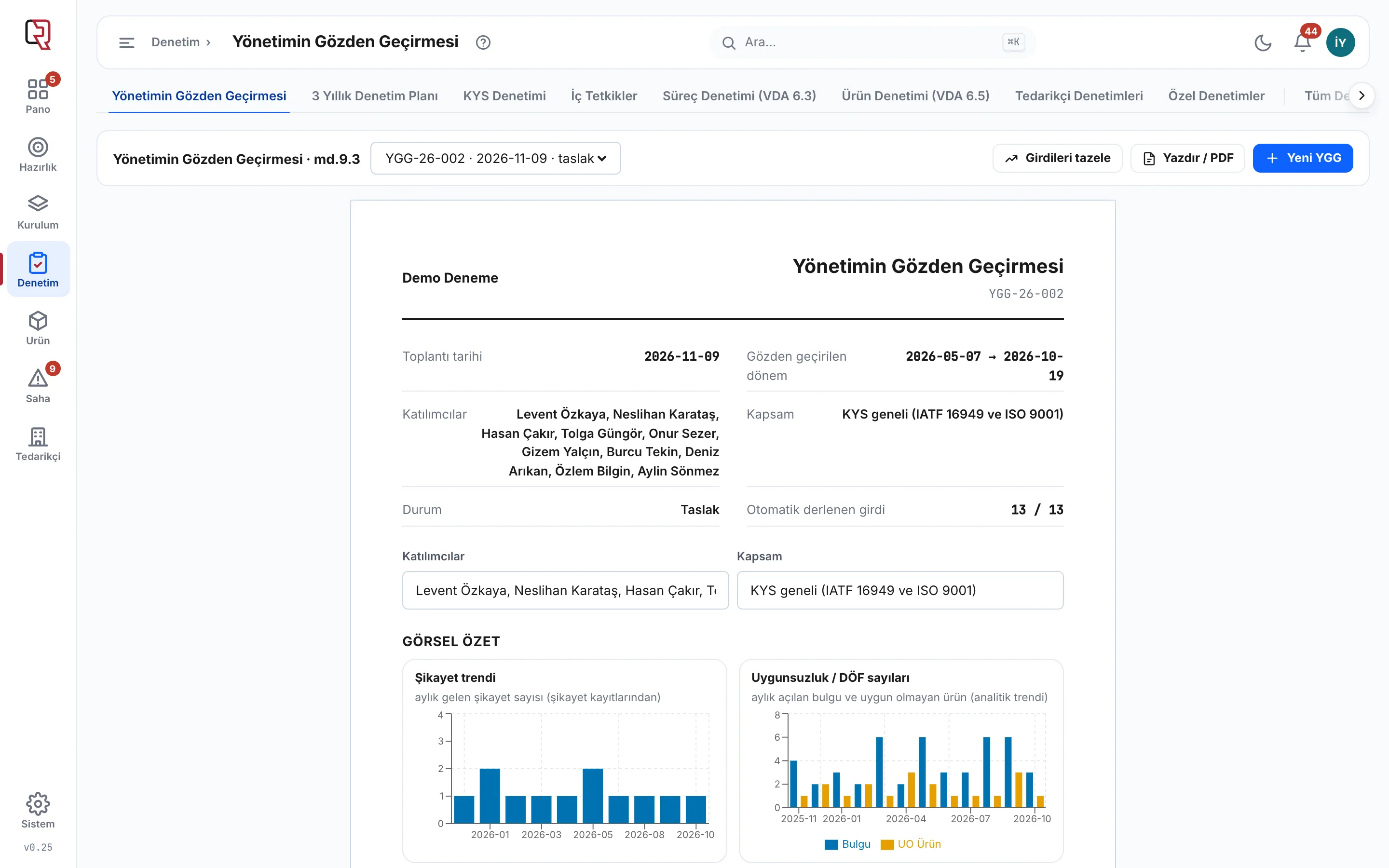
Task: Open Özel Denetimler tab
Action: point(1216,96)
